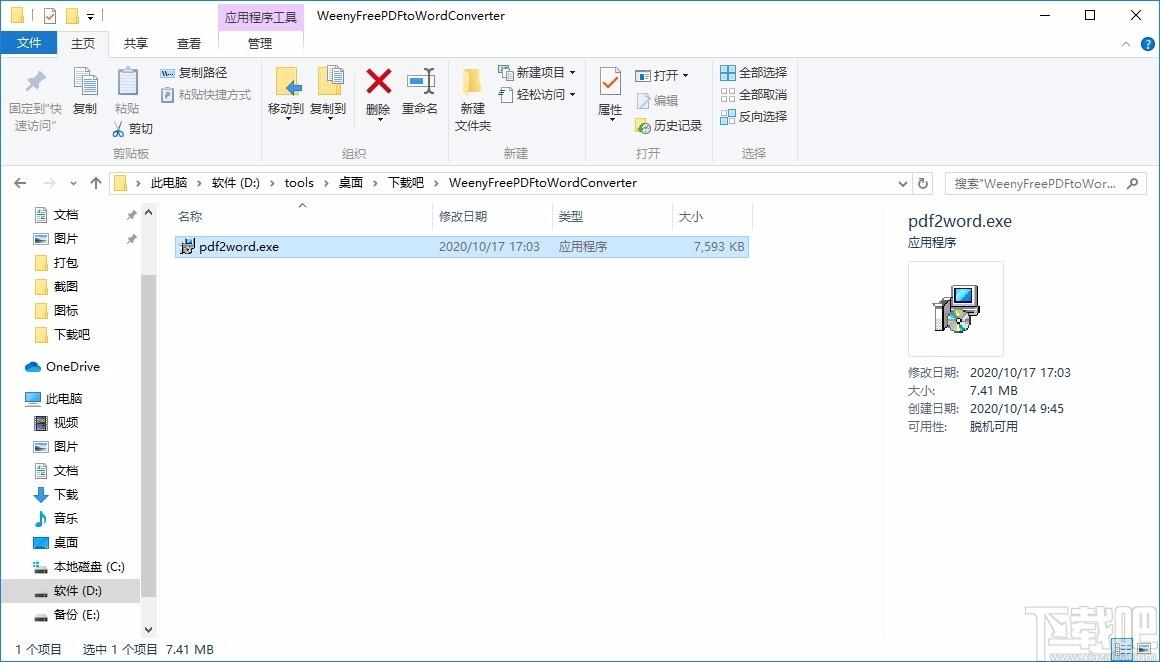Image resolution: width=1160 pixels, height=662 pixels.
Task: Collapse the ribbon with chevron
Action: tap(1126, 44)
